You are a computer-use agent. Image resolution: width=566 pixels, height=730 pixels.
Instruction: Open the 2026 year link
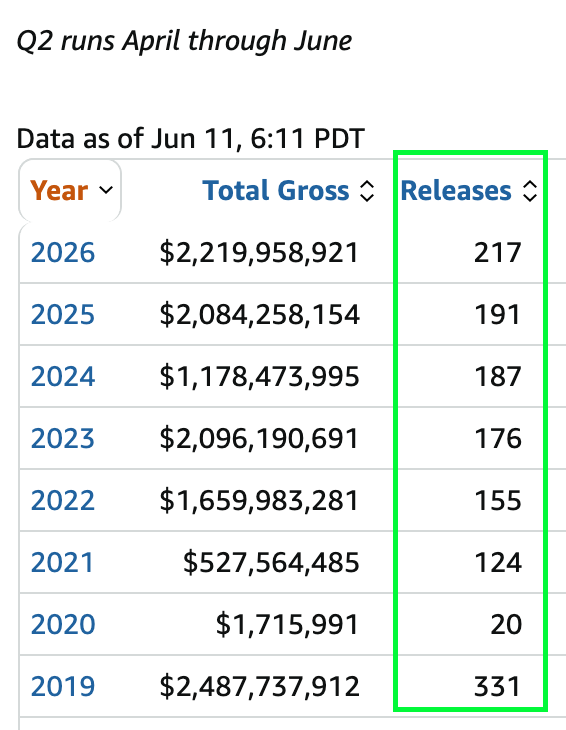(x=63, y=253)
